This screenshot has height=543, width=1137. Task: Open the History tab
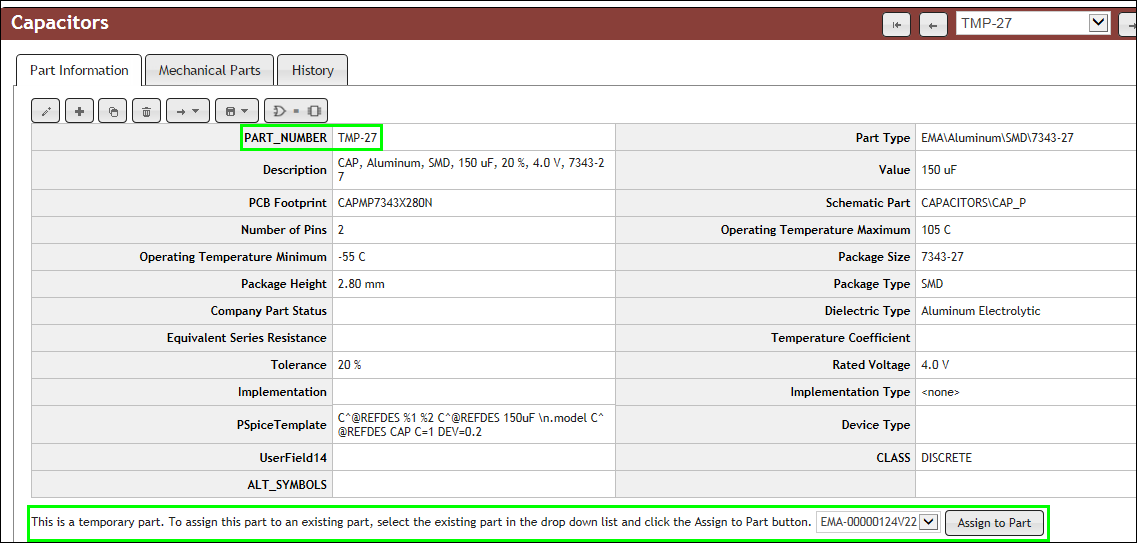313,70
